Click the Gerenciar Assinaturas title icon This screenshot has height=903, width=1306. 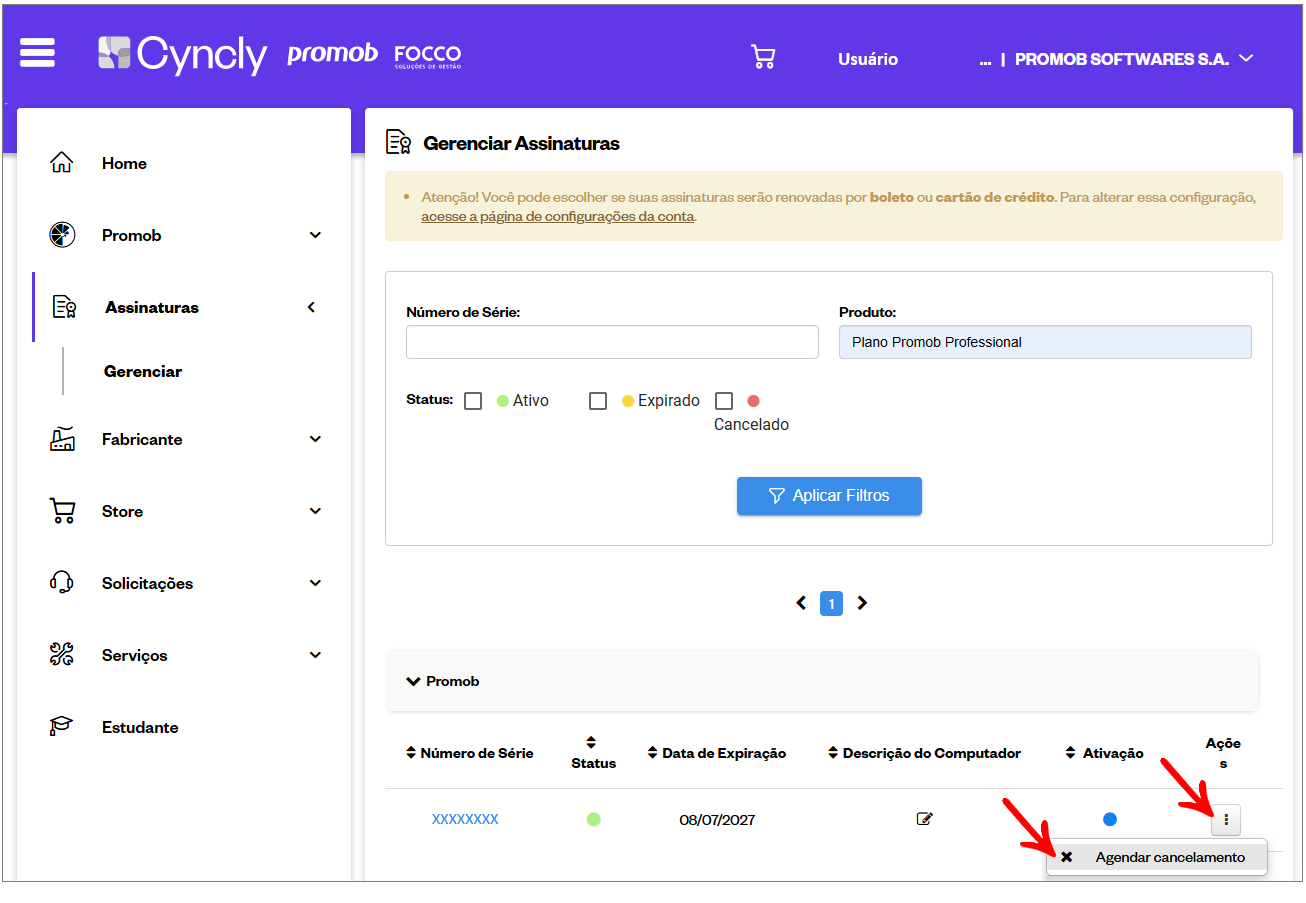399,142
